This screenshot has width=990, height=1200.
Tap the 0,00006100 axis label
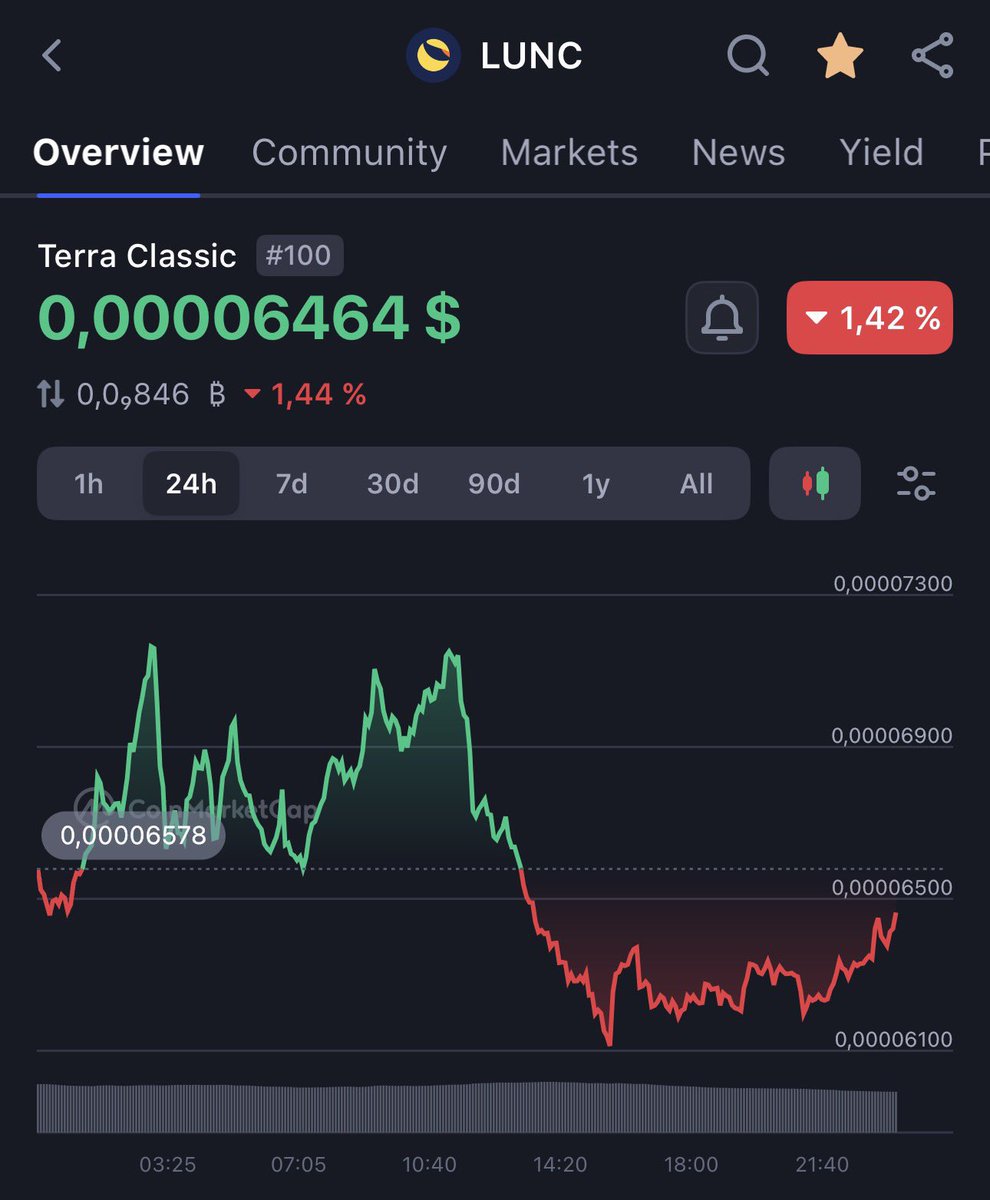(893, 1040)
